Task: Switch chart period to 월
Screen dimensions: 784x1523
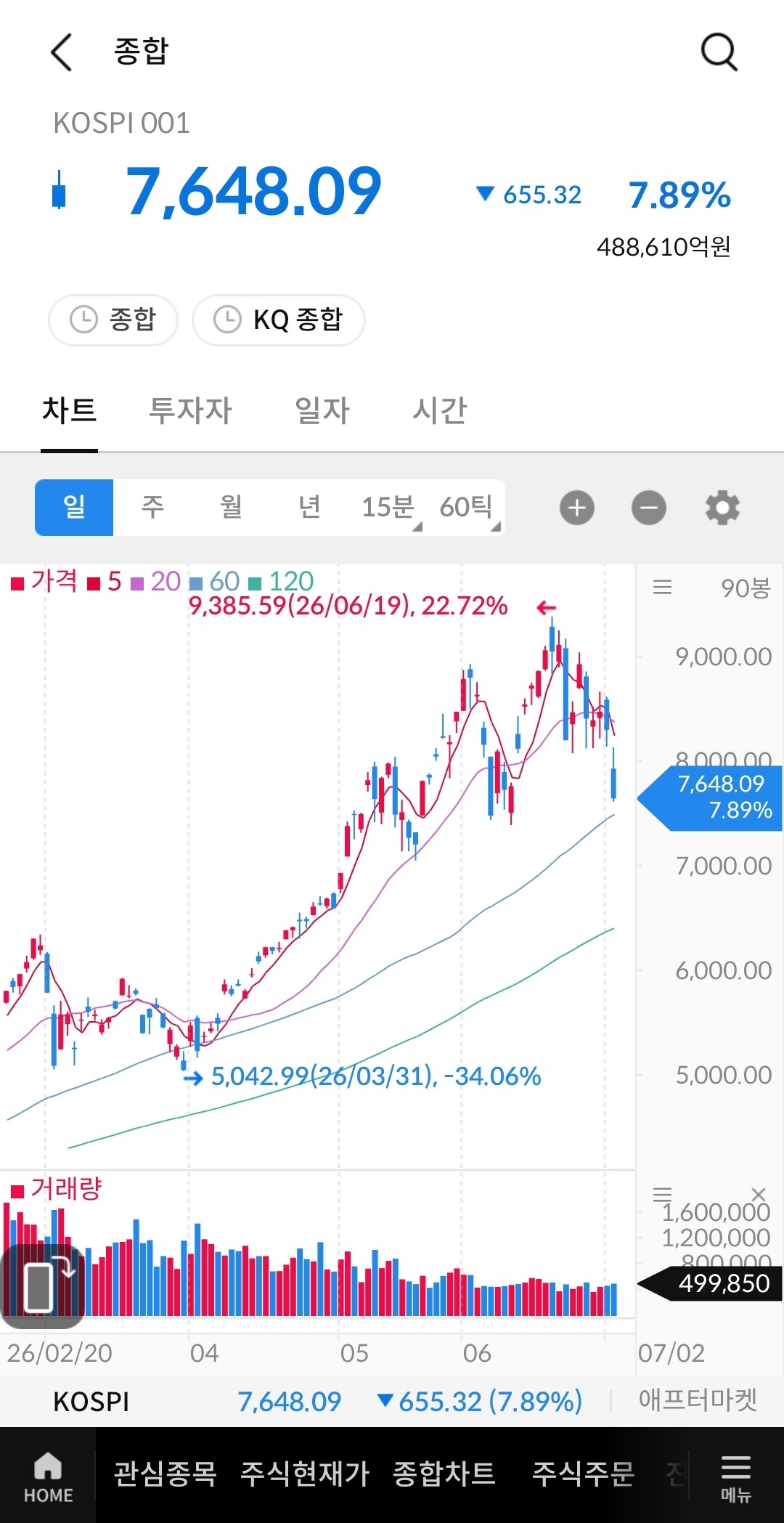Action: click(x=231, y=507)
